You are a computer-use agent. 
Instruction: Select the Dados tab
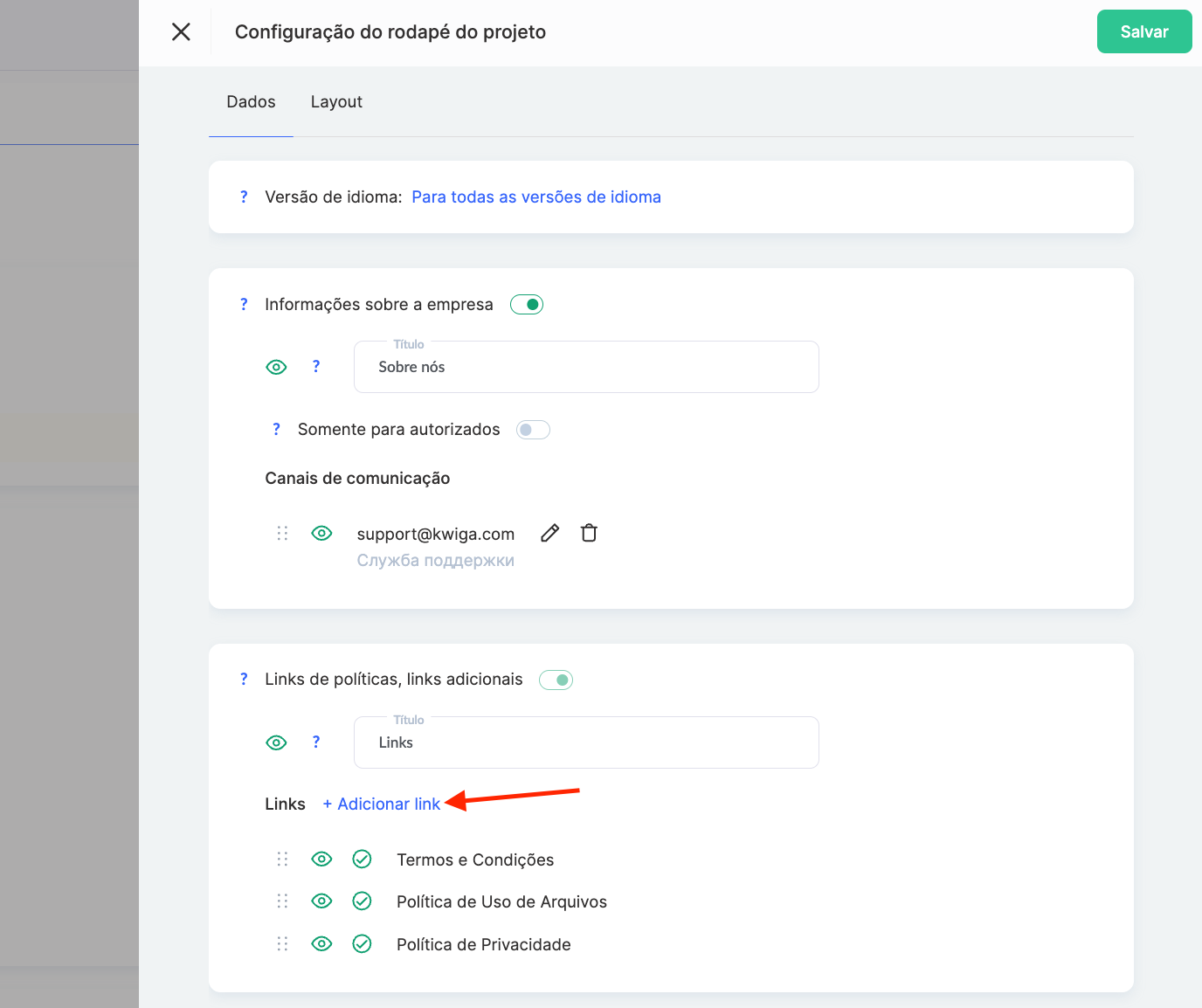click(251, 102)
